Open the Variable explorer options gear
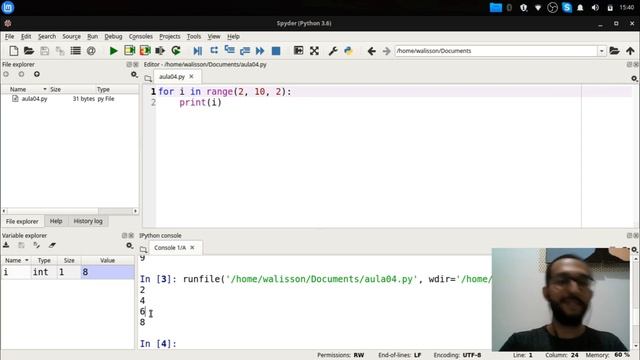The image size is (640, 360). coord(129,245)
